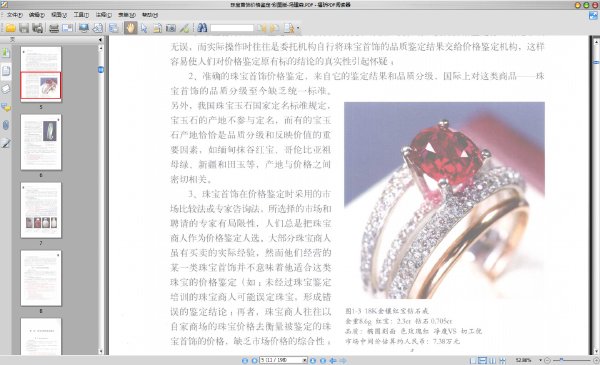Jump to previous view blue arrow
The height and width of the screenshot is (365, 600).
333,360
